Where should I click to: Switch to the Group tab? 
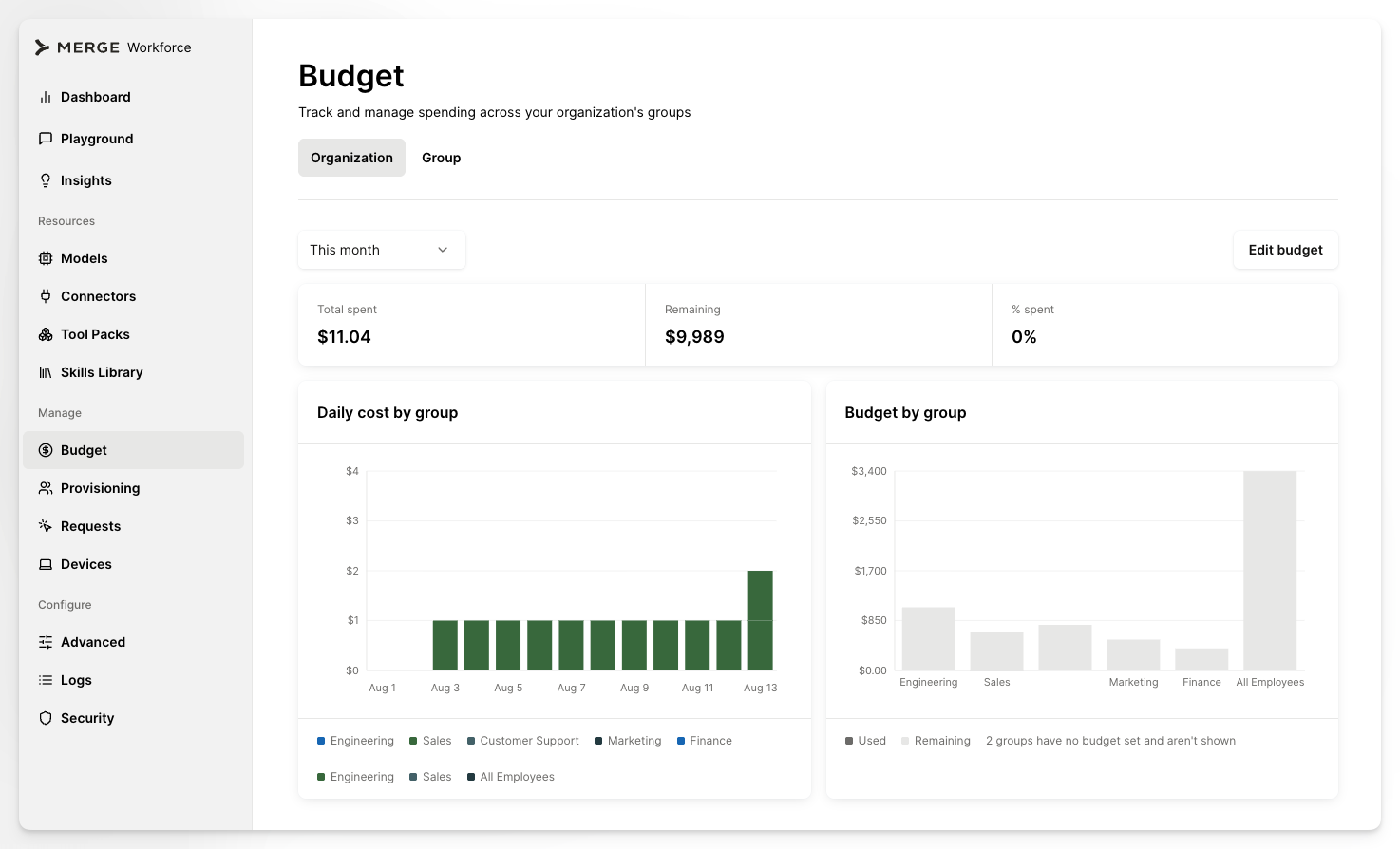pos(442,158)
